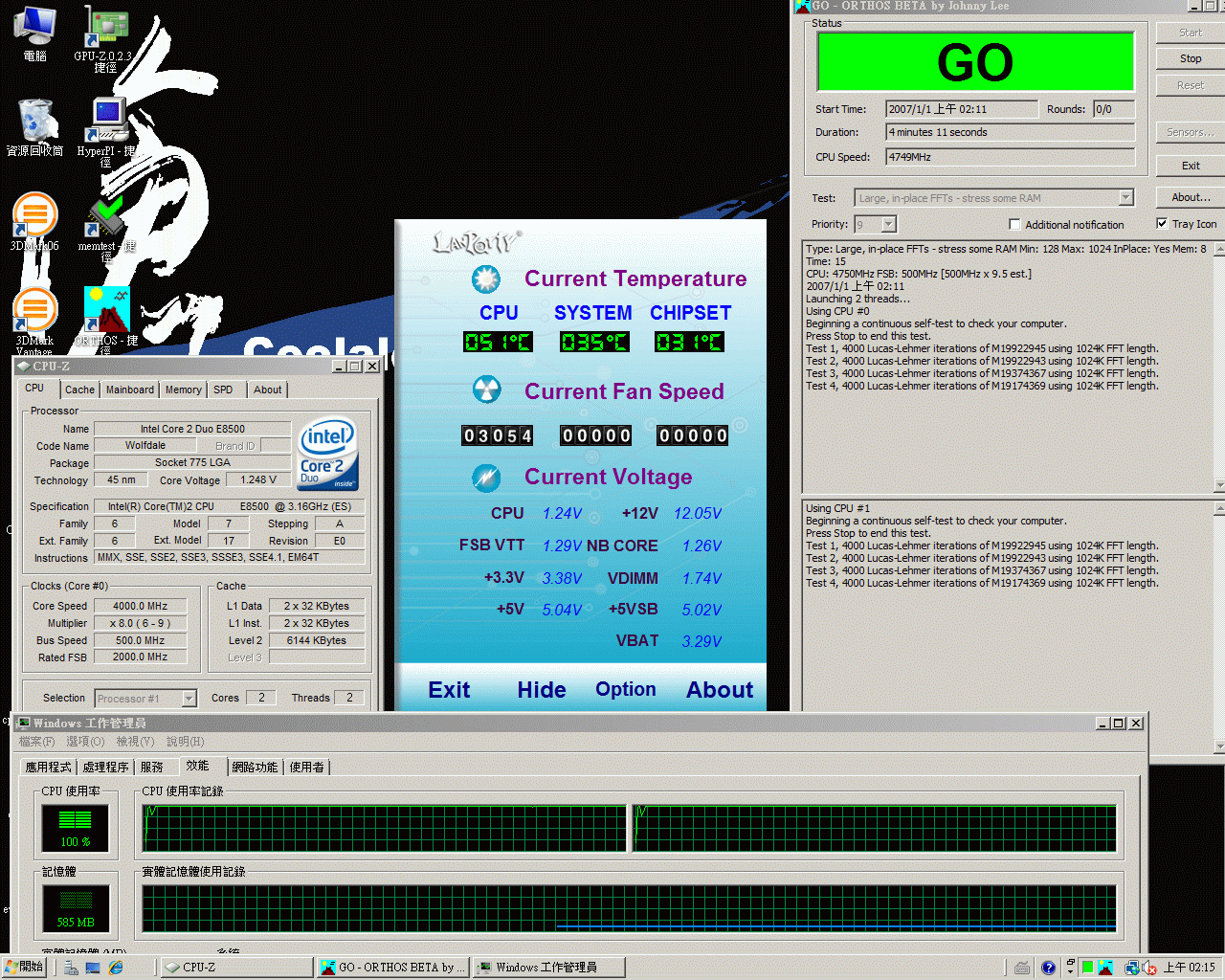Click the Stop button in ORTHOS

tap(1191, 58)
